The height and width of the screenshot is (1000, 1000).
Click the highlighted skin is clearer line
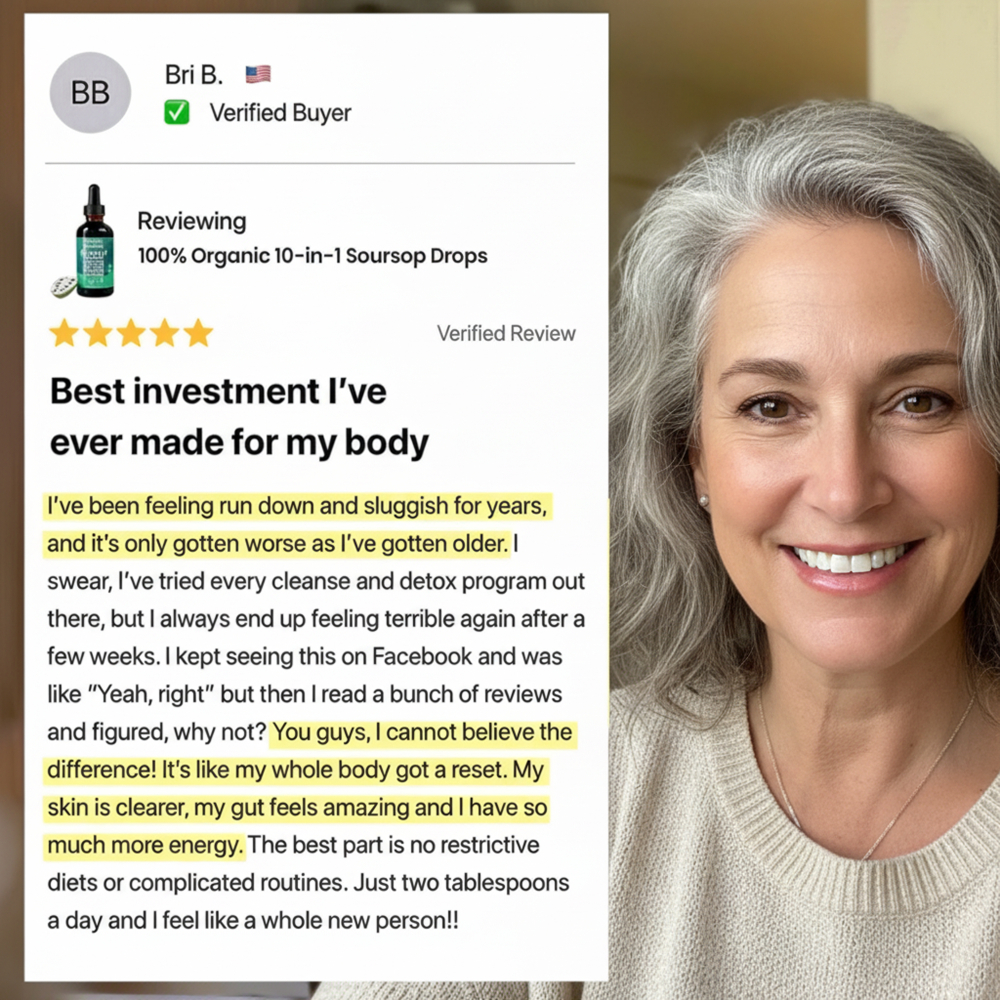click(x=297, y=807)
